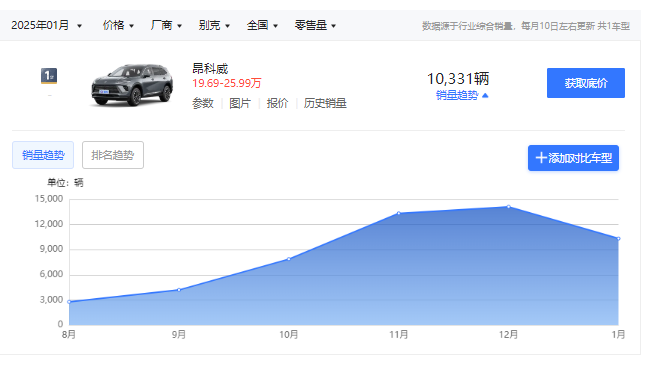The image size is (654, 365).
Task: Click the 12,000 y-axis label
Action: (49, 224)
